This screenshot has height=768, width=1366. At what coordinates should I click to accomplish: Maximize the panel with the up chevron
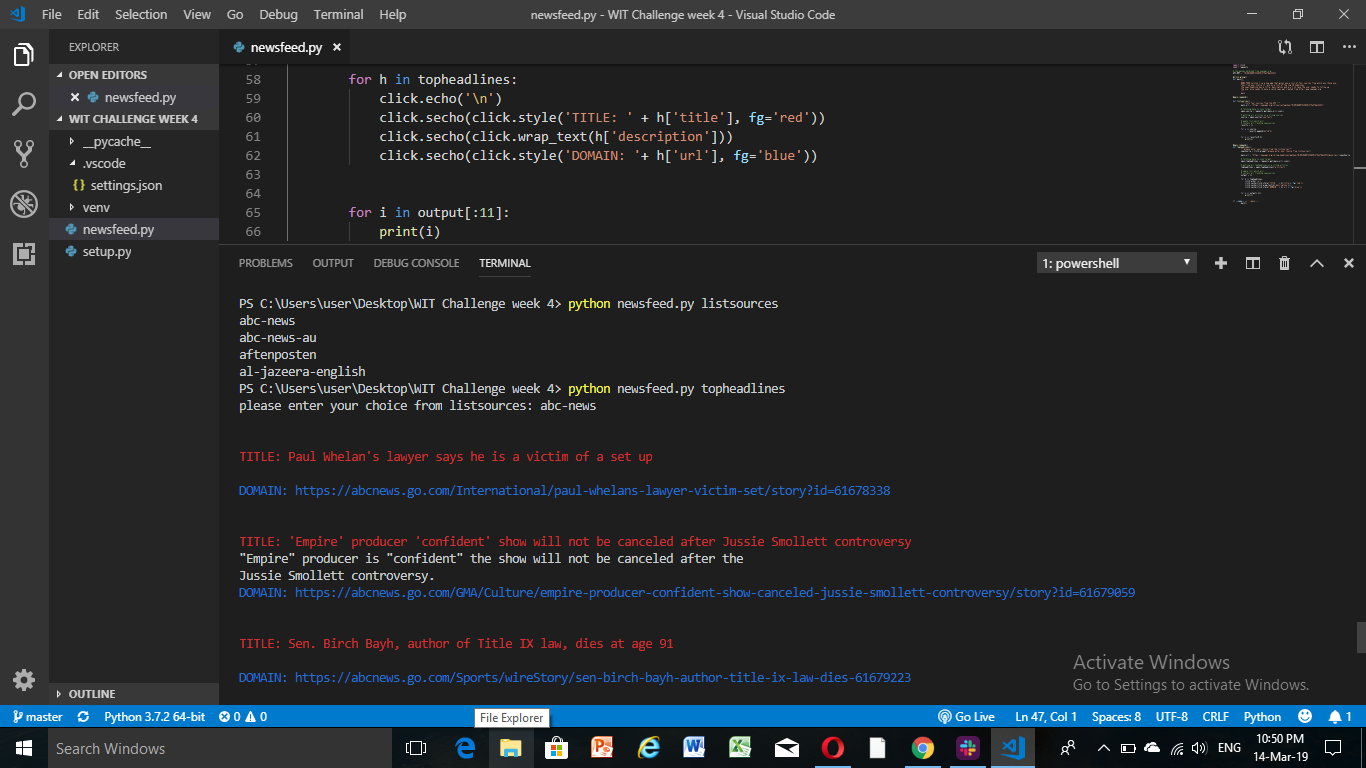tap(1316, 263)
